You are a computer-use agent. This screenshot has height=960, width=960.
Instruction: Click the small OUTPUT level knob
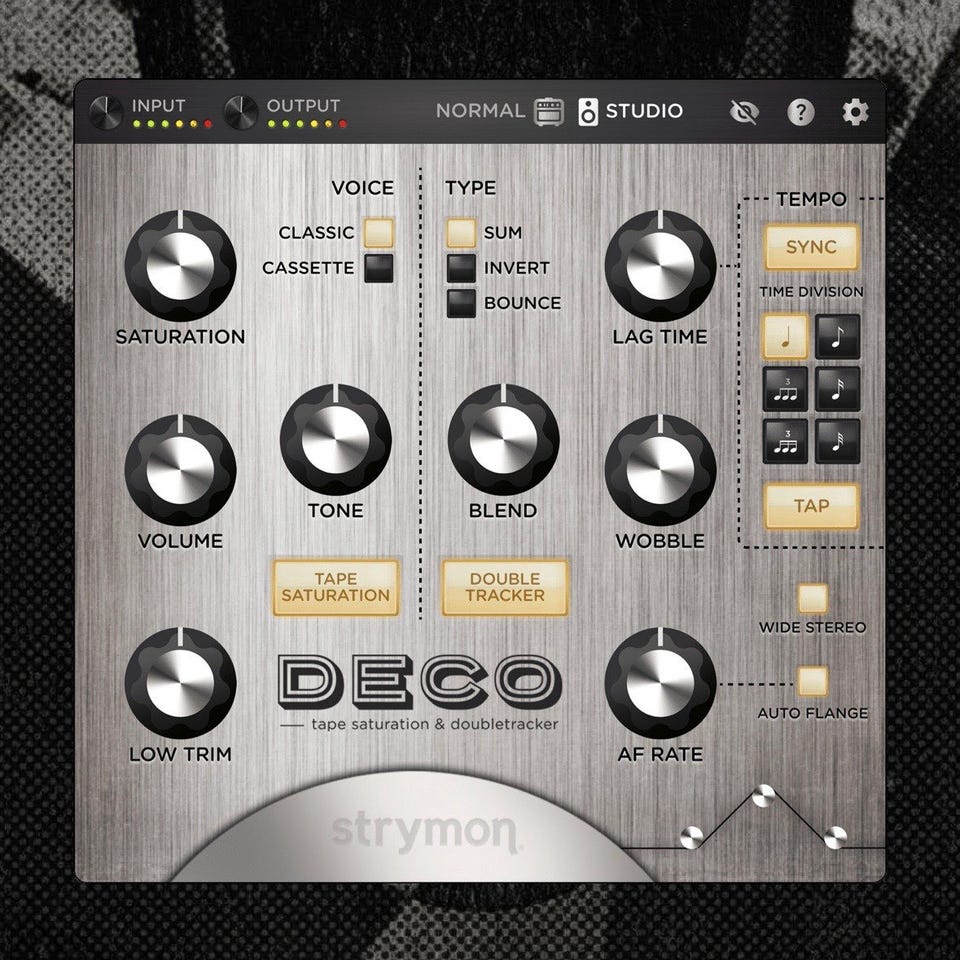[241, 113]
